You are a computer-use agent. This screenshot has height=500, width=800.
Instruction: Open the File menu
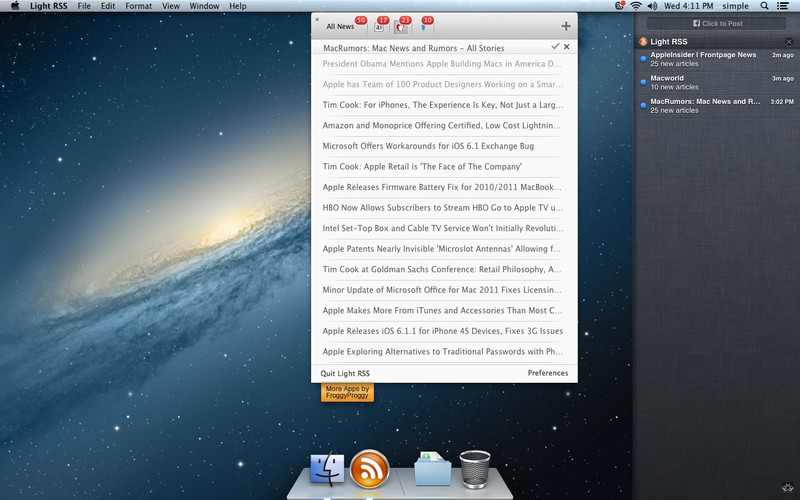[x=84, y=6]
